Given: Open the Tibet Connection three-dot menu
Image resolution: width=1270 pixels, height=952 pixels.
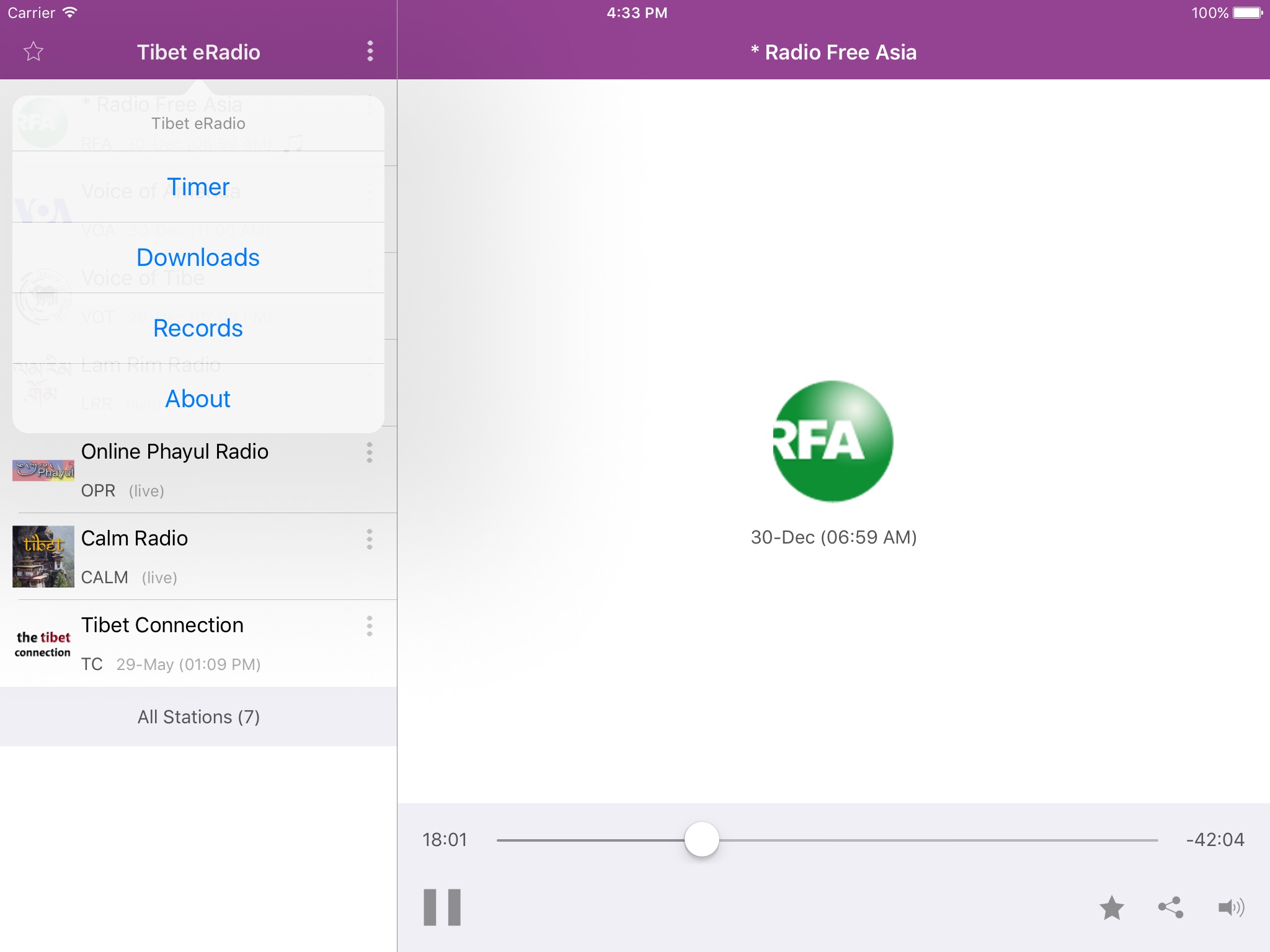Looking at the screenshot, I should pyautogui.click(x=370, y=626).
